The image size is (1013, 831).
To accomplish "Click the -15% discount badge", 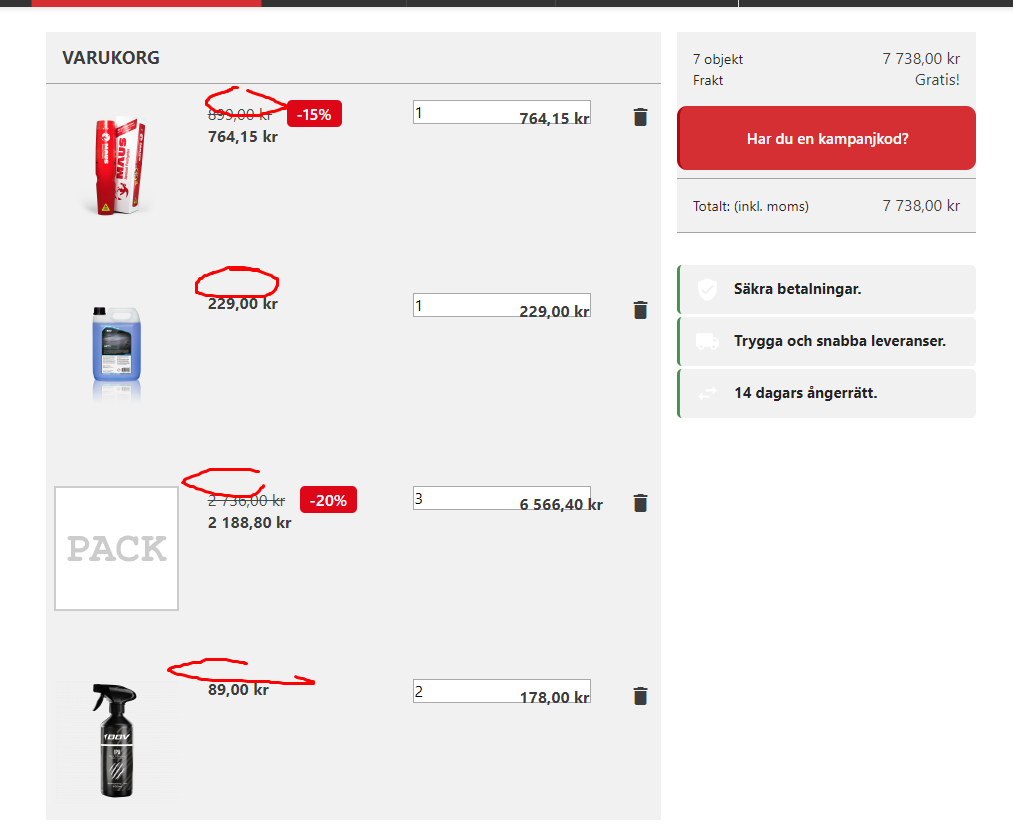I will click(314, 114).
